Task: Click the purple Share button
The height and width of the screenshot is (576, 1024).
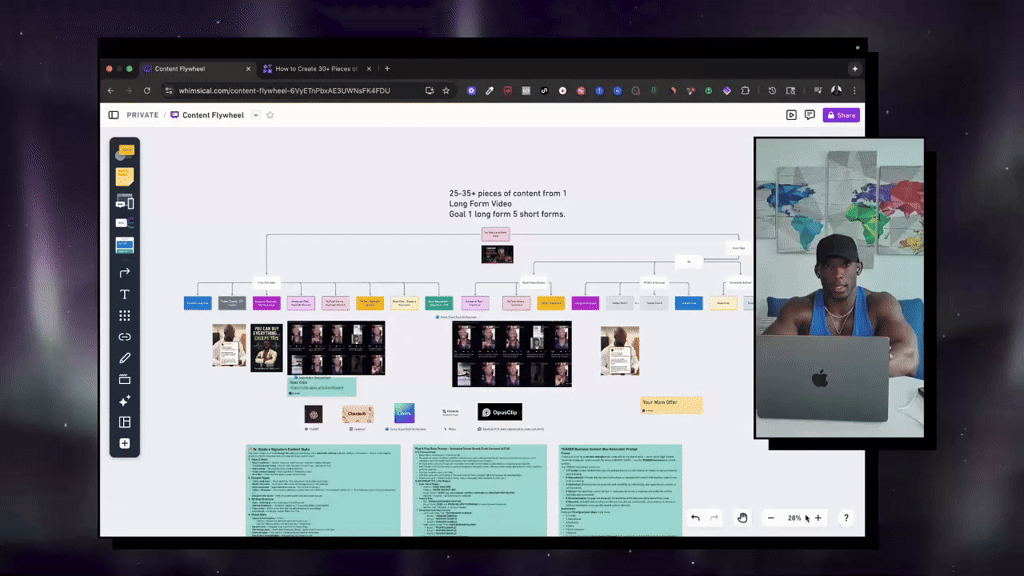Action: click(841, 115)
